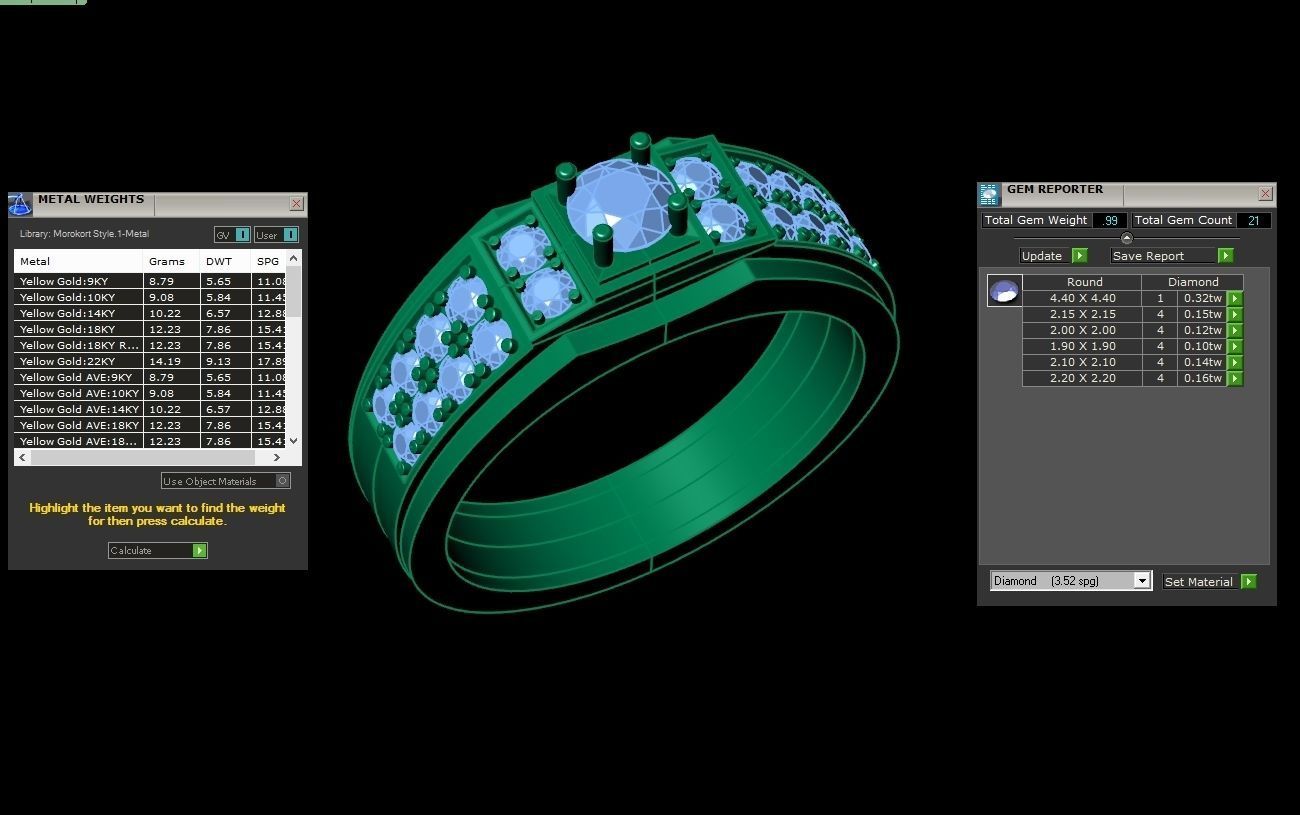This screenshot has height=815, width=1300.
Task: Select the Yellow Gold:10KY row
Action: tap(150, 297)
